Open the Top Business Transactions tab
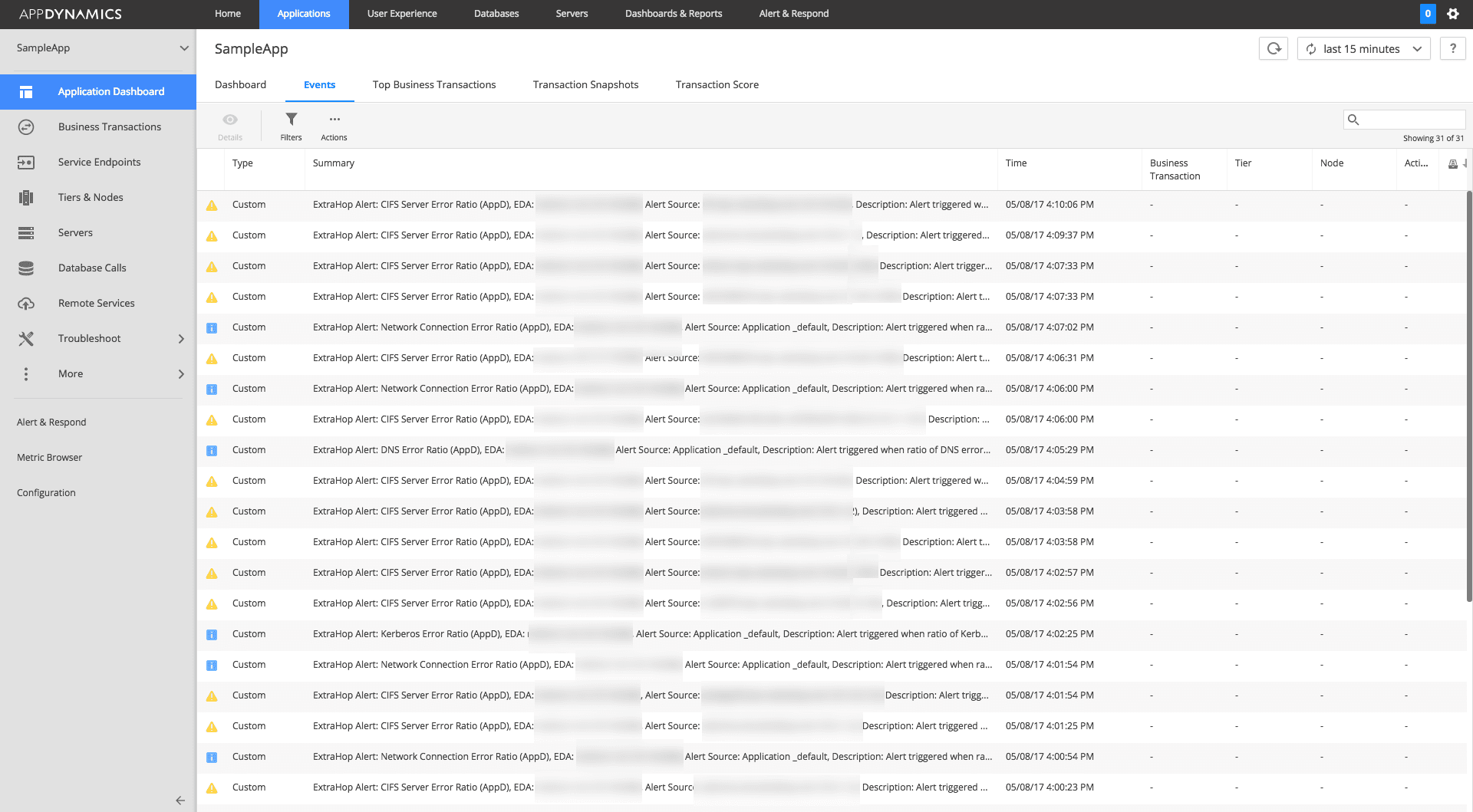 coord(434,85)
